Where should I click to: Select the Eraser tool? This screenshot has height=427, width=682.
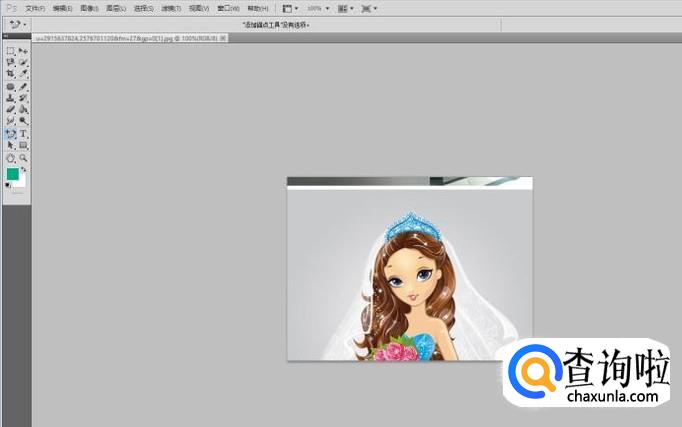(x=10, y=109)
